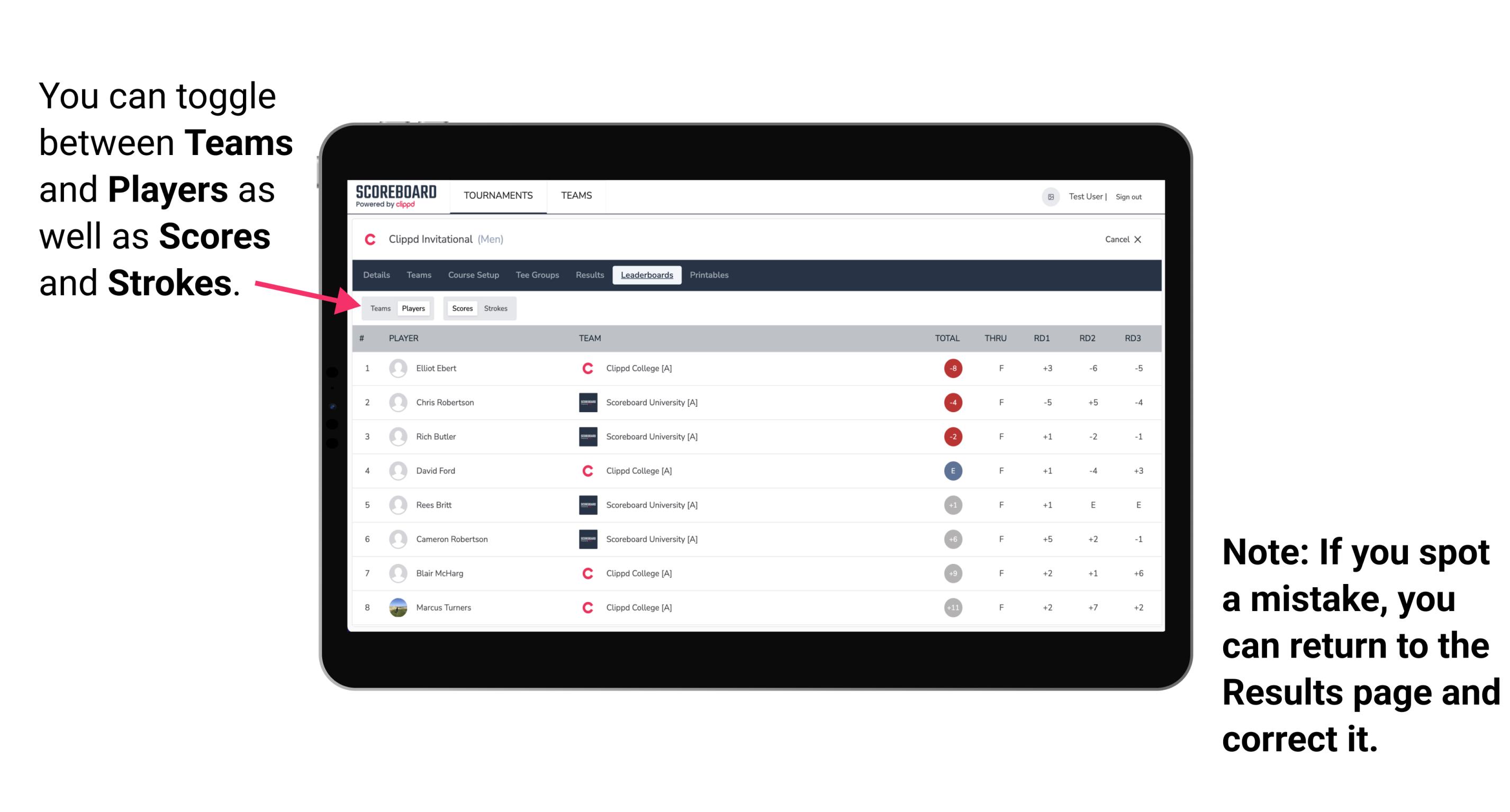This screenshot has height=812, width=1510.
Task: Click Printables navigation link
Action: [x=709, y=276]
